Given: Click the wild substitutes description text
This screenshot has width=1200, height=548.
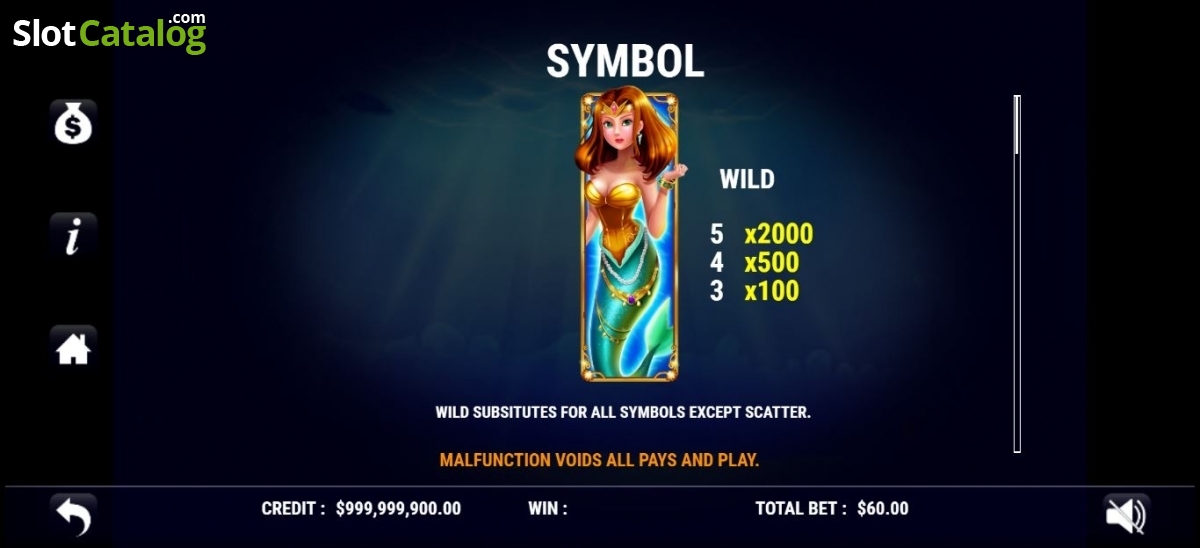Looking at the screenshot, I should point(623,412).
